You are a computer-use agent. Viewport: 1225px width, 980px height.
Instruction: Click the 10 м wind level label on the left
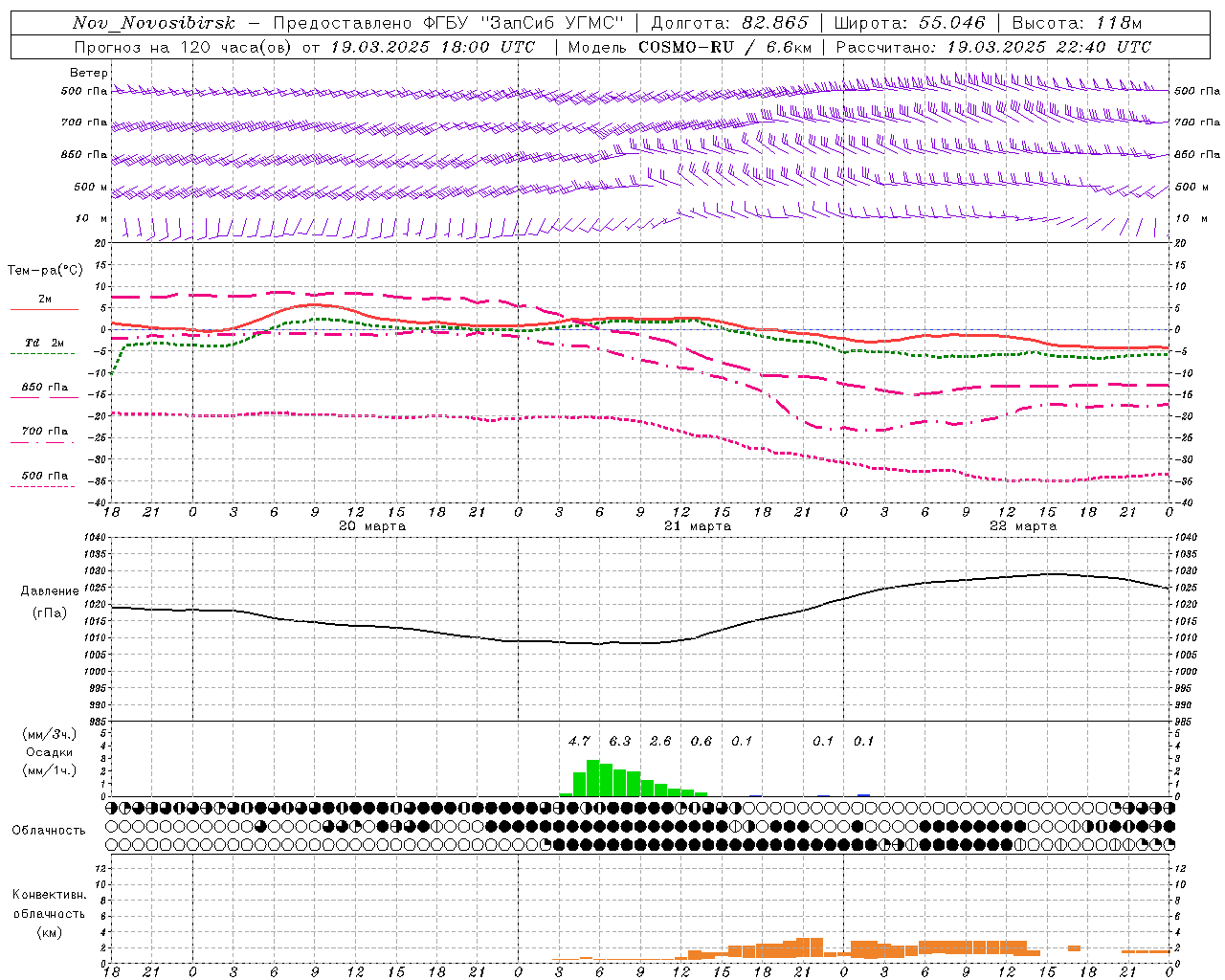[x=92, y=219]
